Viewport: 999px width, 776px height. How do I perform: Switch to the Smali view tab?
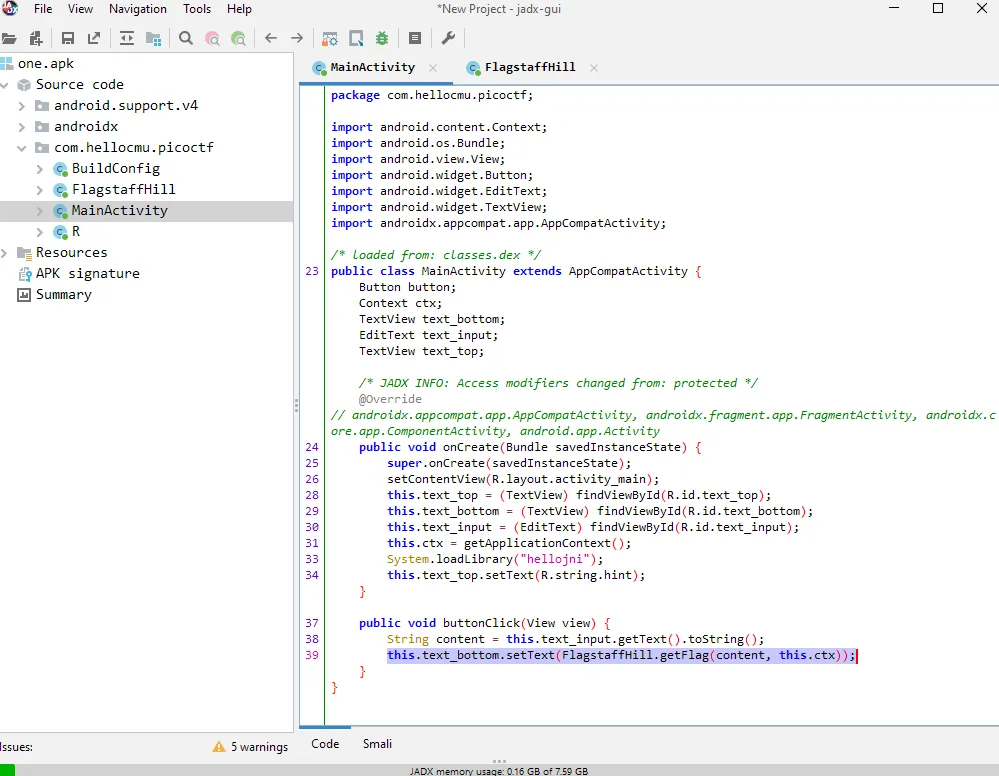coord(377,744)
